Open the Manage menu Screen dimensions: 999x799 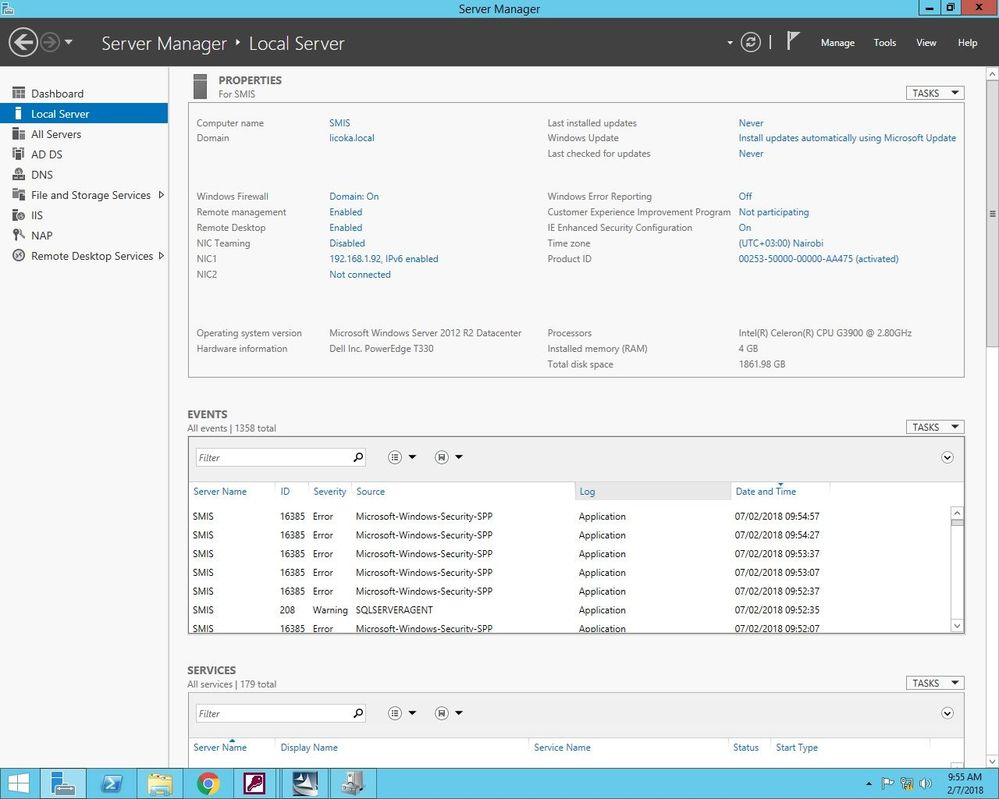(x=837, y=43)
